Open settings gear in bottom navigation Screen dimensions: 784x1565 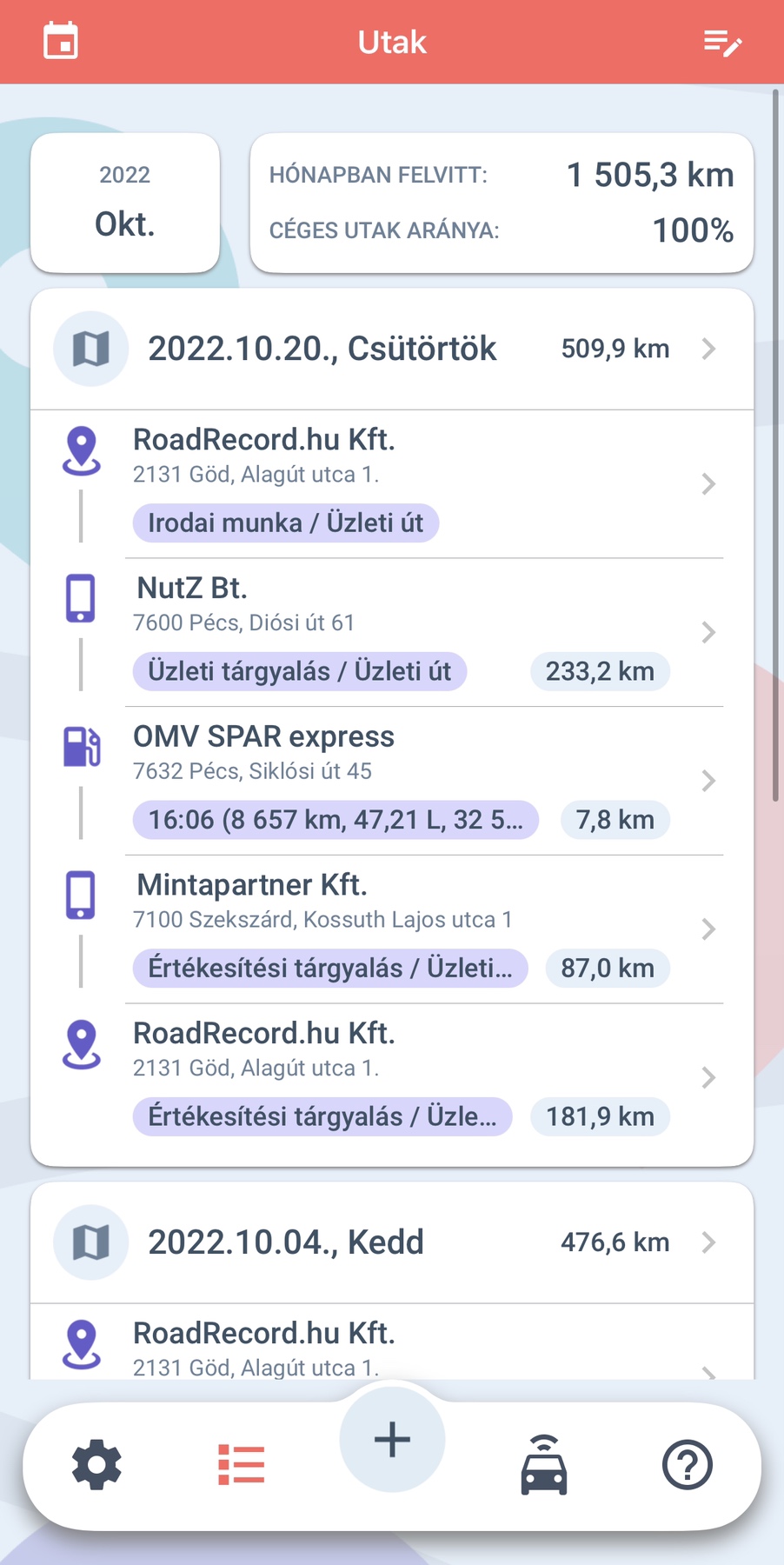click(96, 1465)
